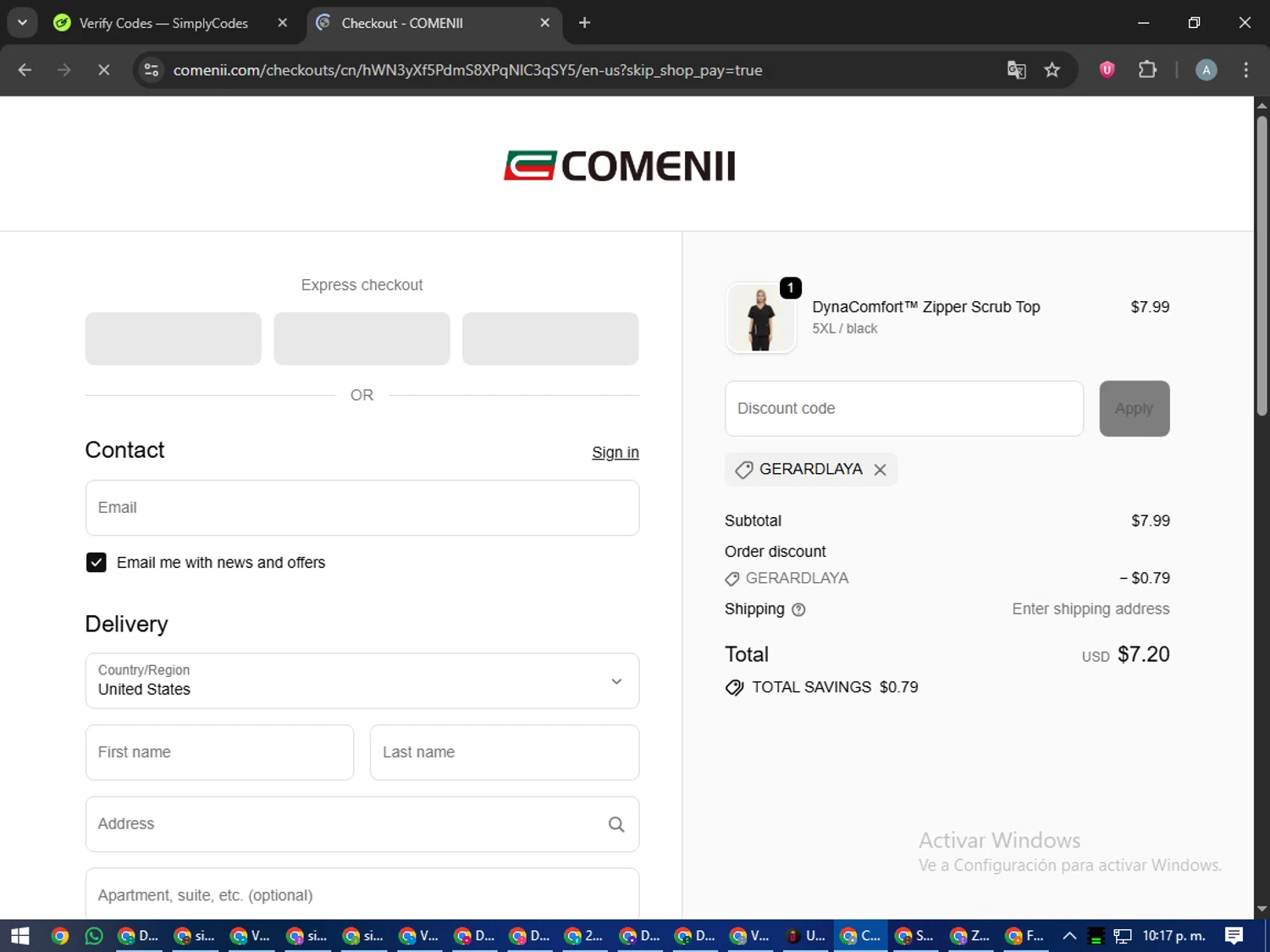Open the Windows notification center
The image size is (1270, 952).
click(1234, 936)
